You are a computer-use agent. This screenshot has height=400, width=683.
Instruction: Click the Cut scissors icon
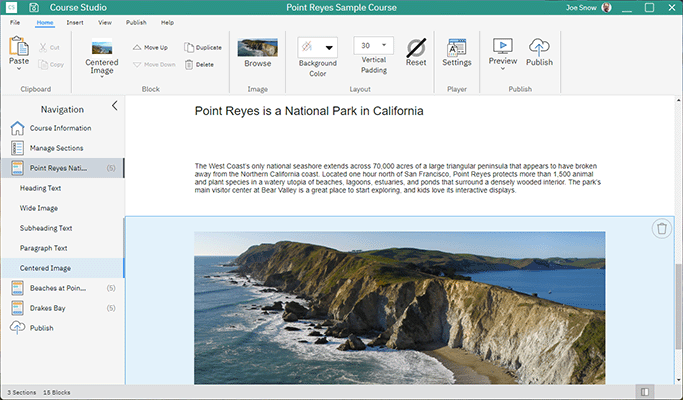pyautogui.click(x=43, y=47)
